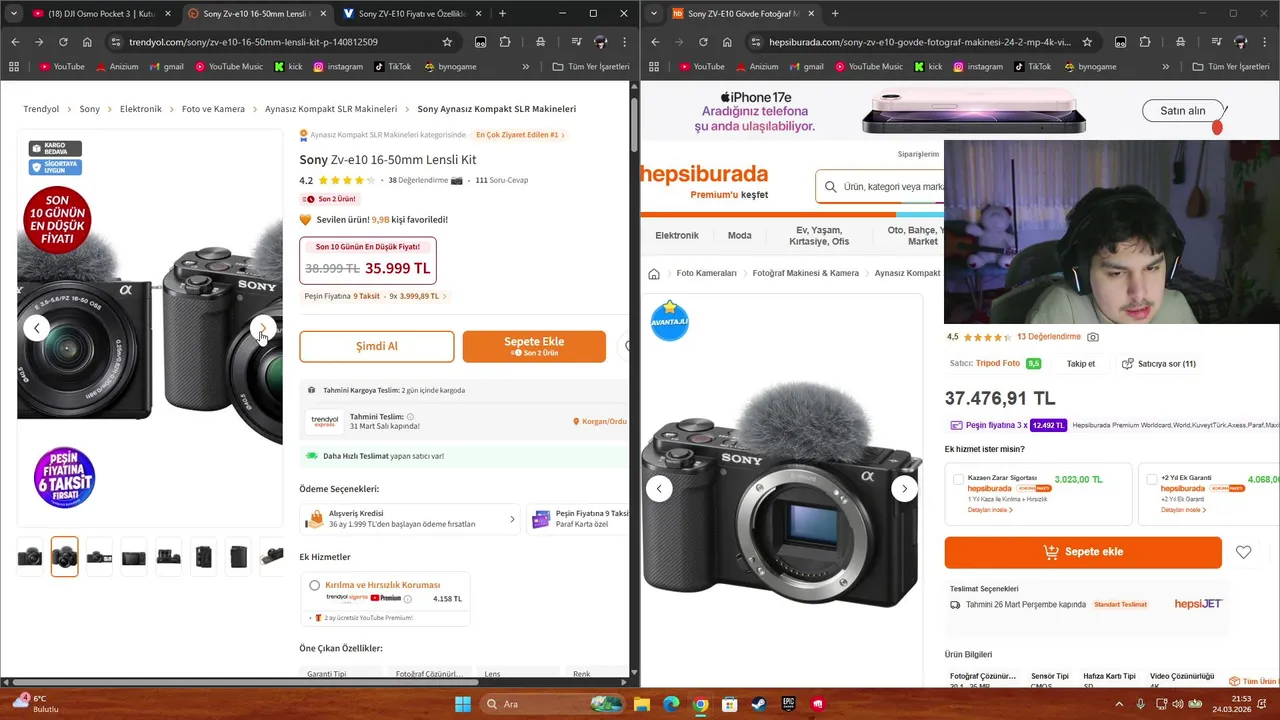Open bynogame bookmark in Trendyol window
Viewport: 1280px width, 720px height.
[450, 67]
